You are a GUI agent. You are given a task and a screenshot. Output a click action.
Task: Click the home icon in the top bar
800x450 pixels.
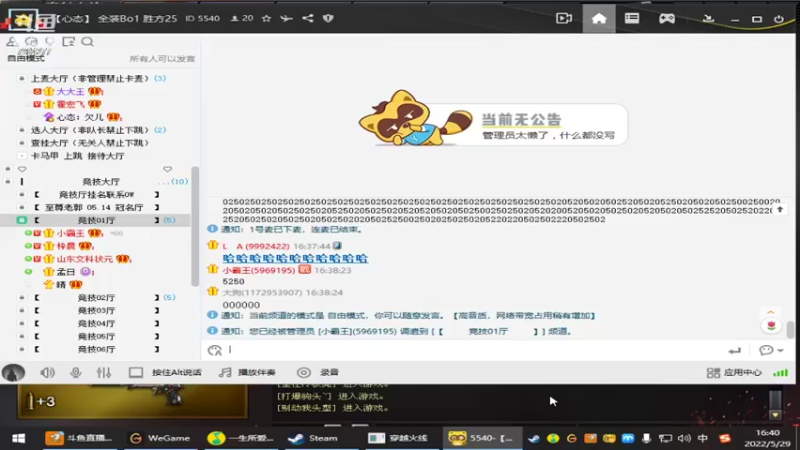coord(598,18)
